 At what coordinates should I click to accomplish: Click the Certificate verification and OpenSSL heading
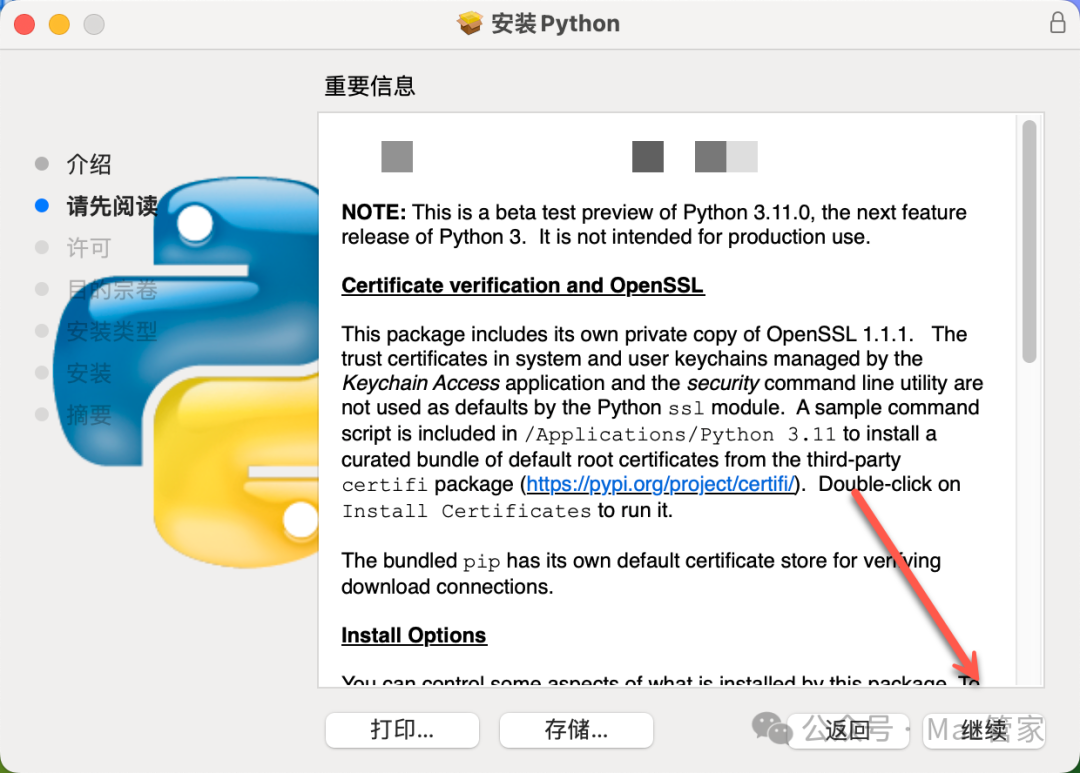click(522, 286)
